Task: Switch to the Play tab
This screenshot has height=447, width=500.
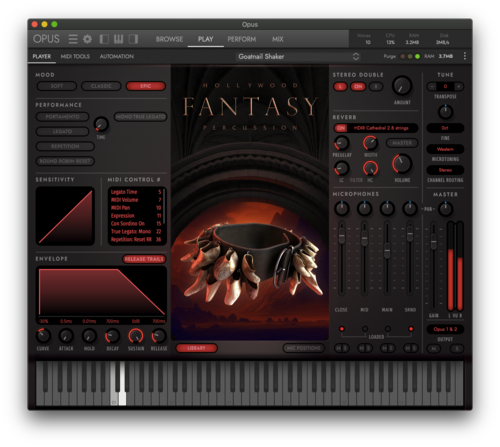Action: tap(205, 39)
